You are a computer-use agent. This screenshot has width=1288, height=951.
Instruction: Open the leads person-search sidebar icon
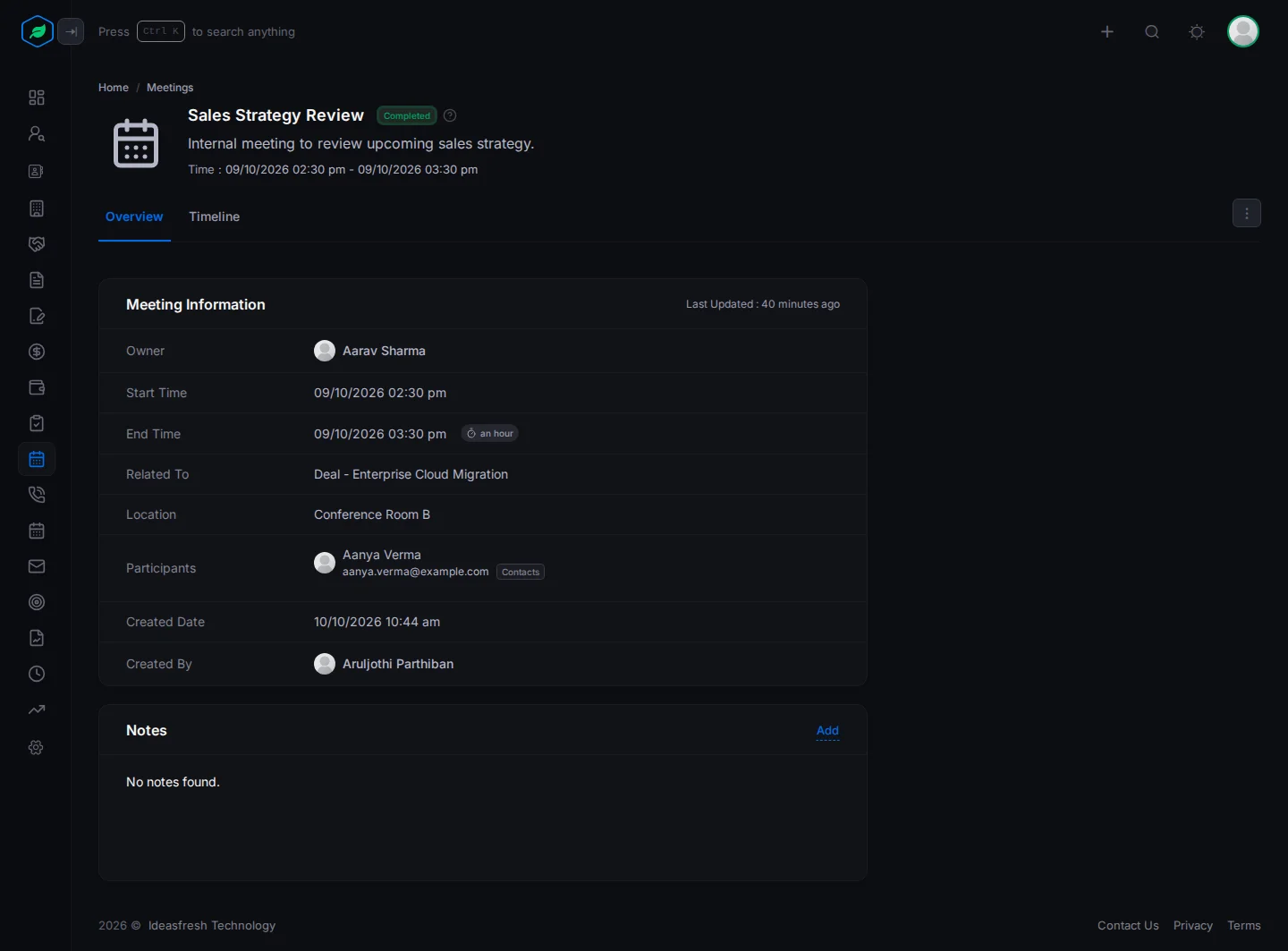click(37, 133)
